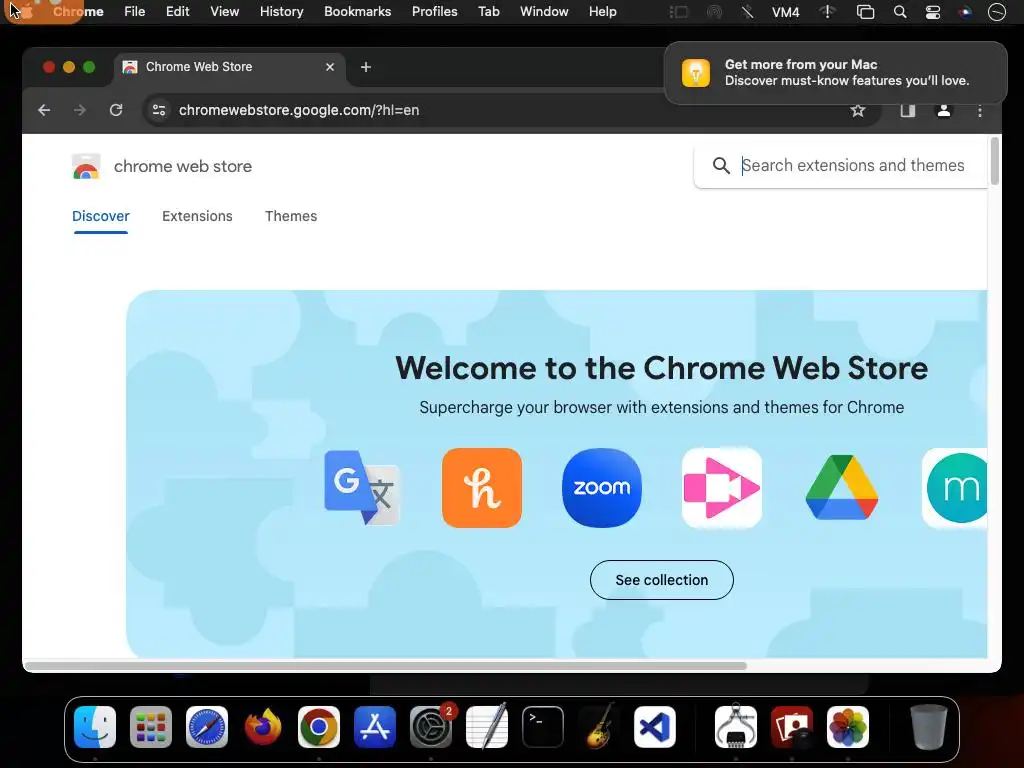Image resolution: width=1024 pixels, height=768 pixels.
Task: Open TextEdit from the dock
Action: pyautogui.click(x=487, y=727)
